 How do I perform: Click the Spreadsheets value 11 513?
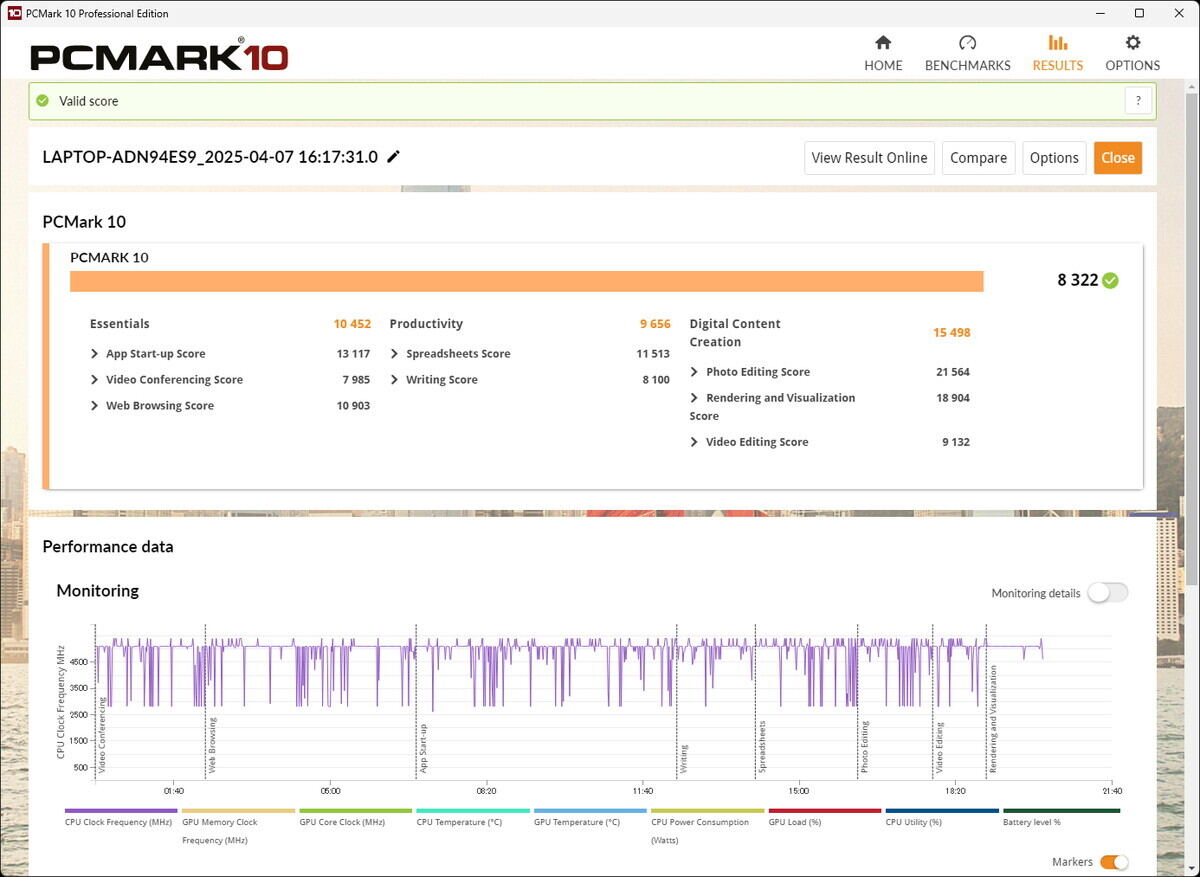[653, 354]
